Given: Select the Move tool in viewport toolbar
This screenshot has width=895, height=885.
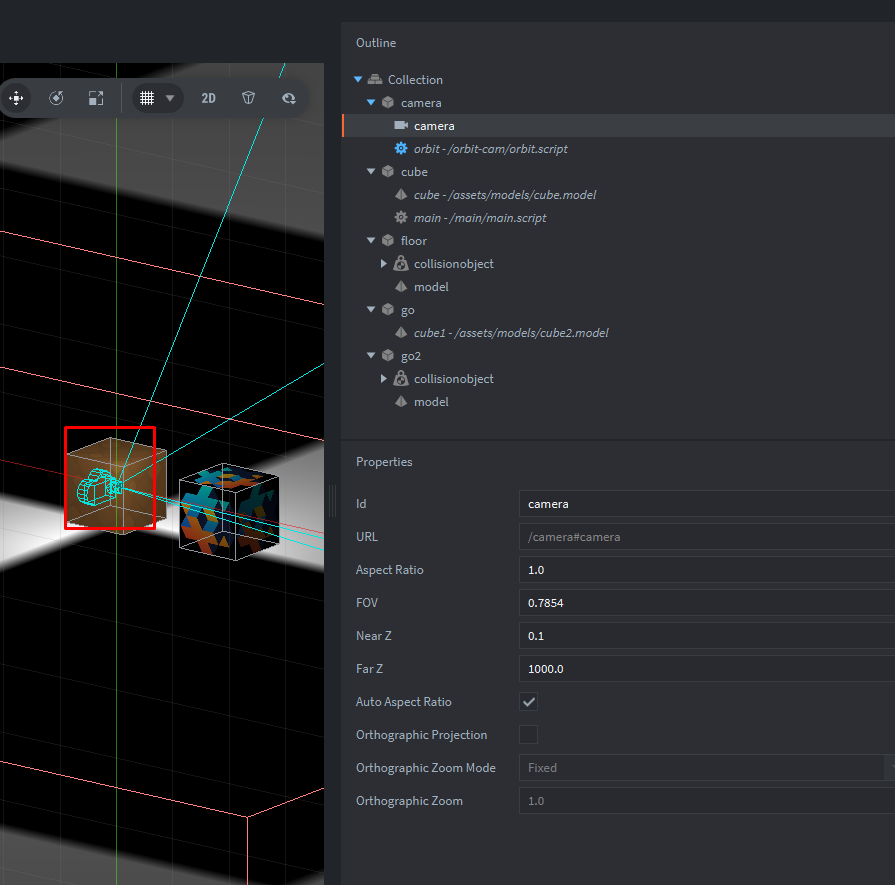Looking at the screenshot, I should (x=16, y=98).
